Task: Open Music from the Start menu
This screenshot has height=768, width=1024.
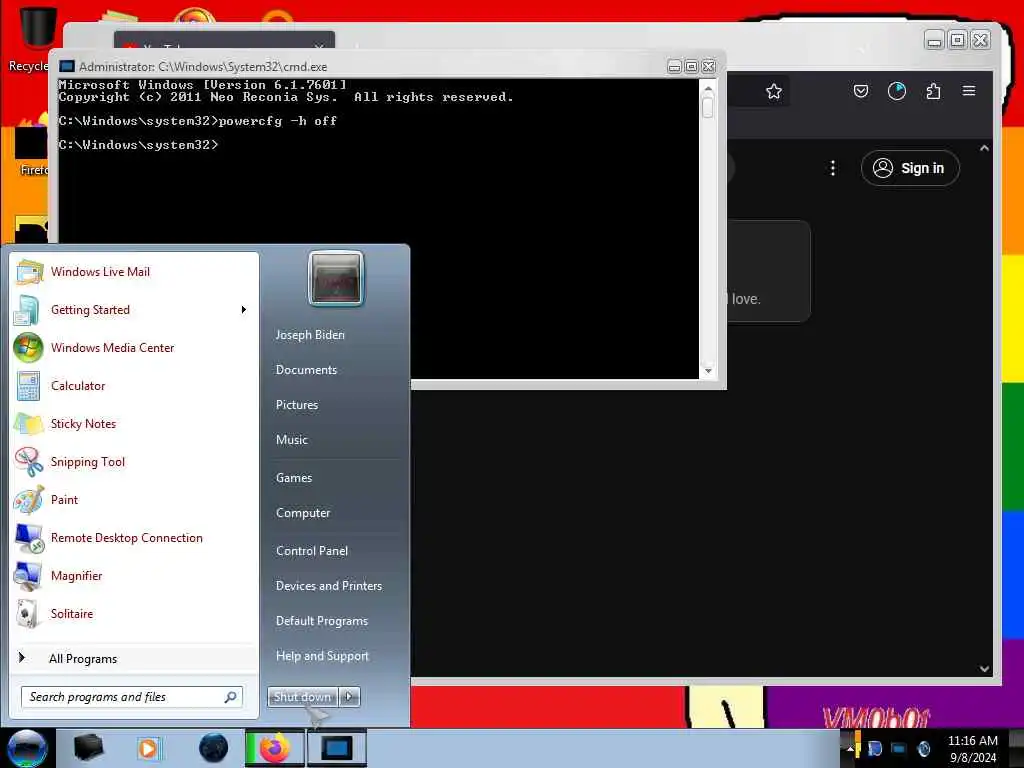Action: (291, 440)
